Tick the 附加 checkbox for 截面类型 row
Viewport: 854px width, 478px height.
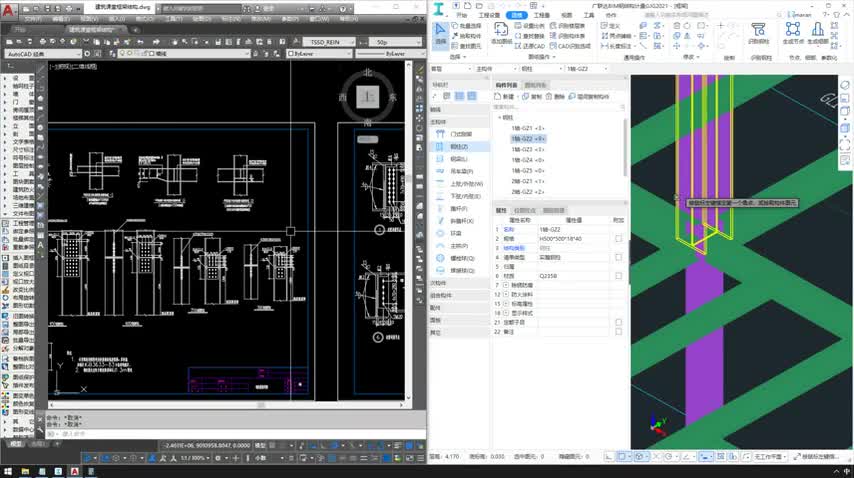pyautogui.click(x=618, y=257)
